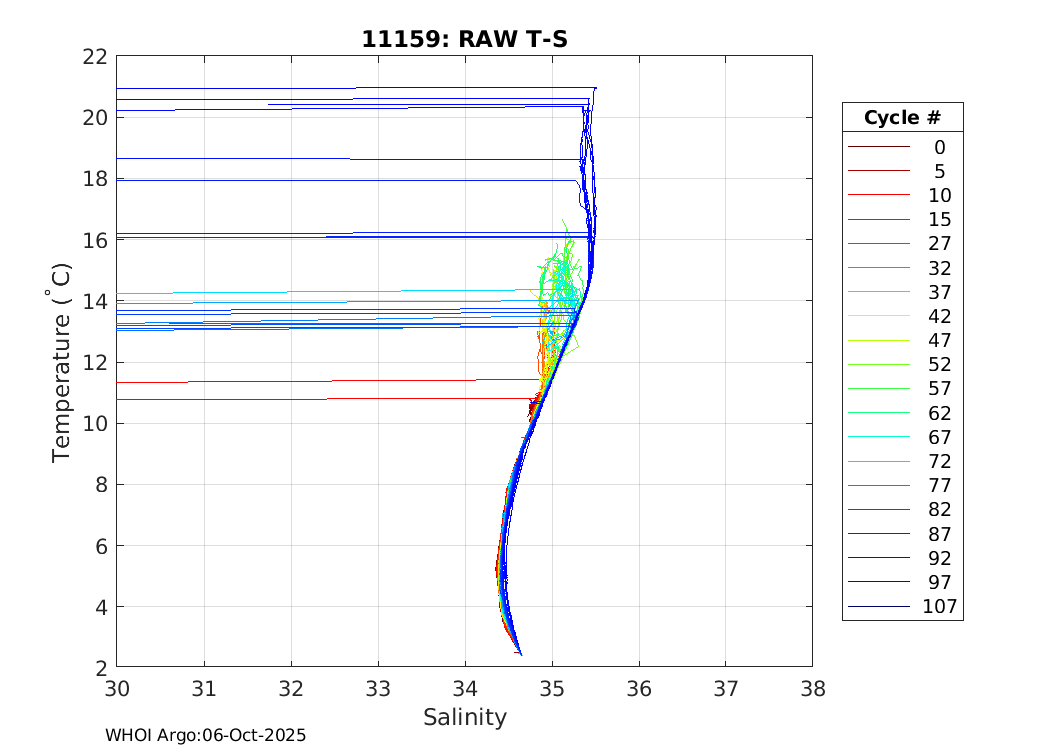This screenshot has height=750, width=1050.
Task: Click legend label for cycle 97
Action: click(939, 583)
